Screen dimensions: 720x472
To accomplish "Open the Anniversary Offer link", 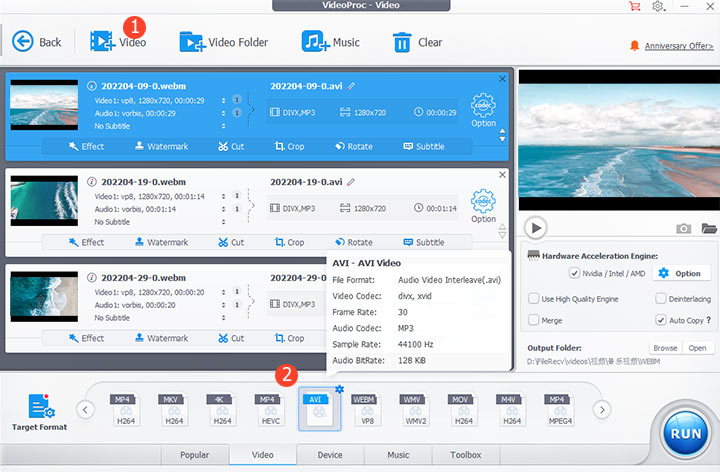I will click(x=679, y=46).
